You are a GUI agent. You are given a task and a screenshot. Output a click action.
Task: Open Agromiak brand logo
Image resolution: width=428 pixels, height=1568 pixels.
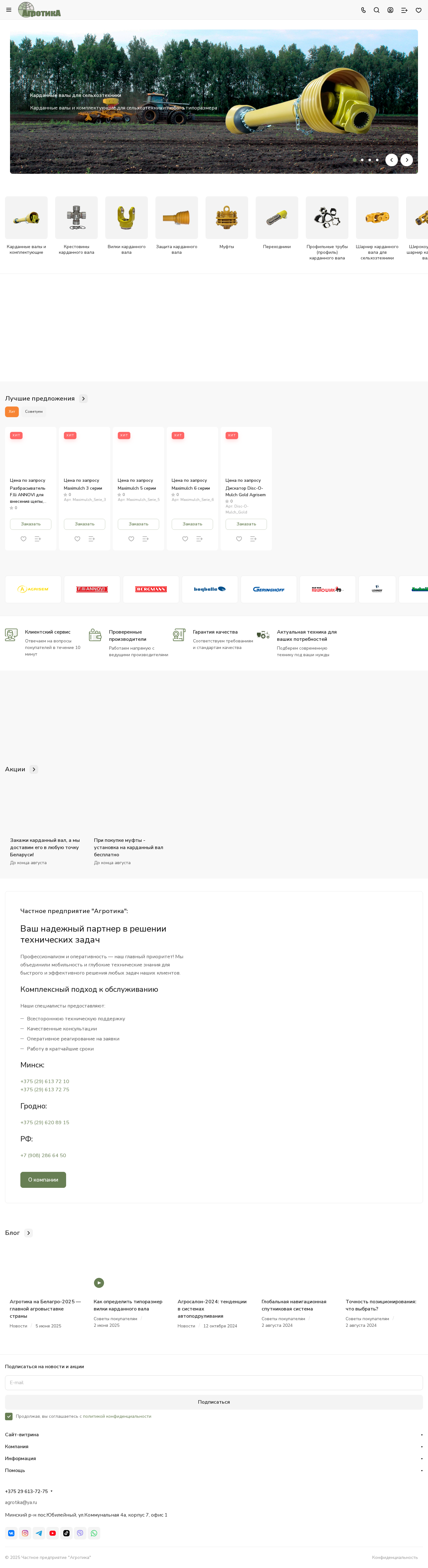(x=328, y=589)
